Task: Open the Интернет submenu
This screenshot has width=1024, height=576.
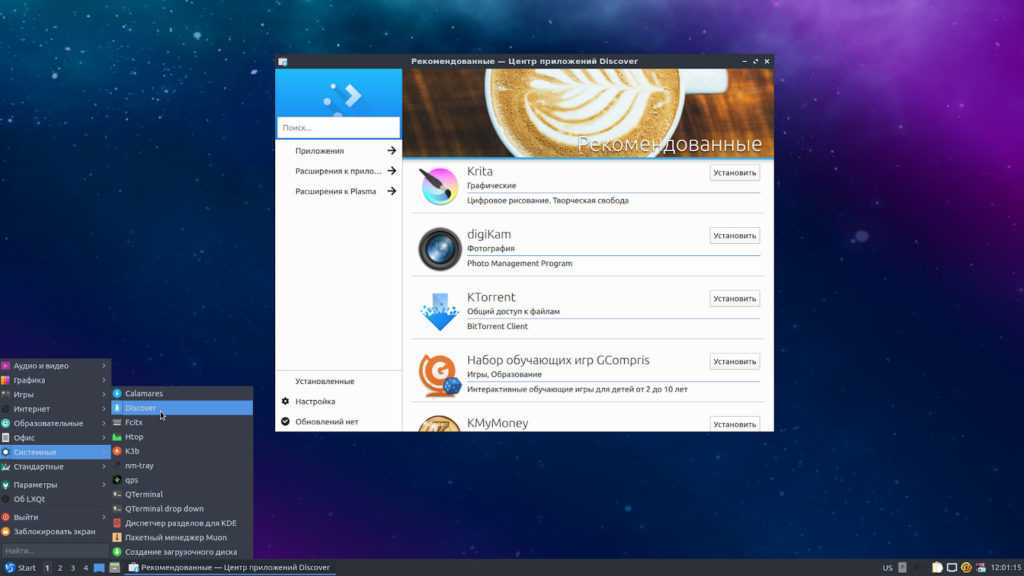Action: click(x=32, y=408)
